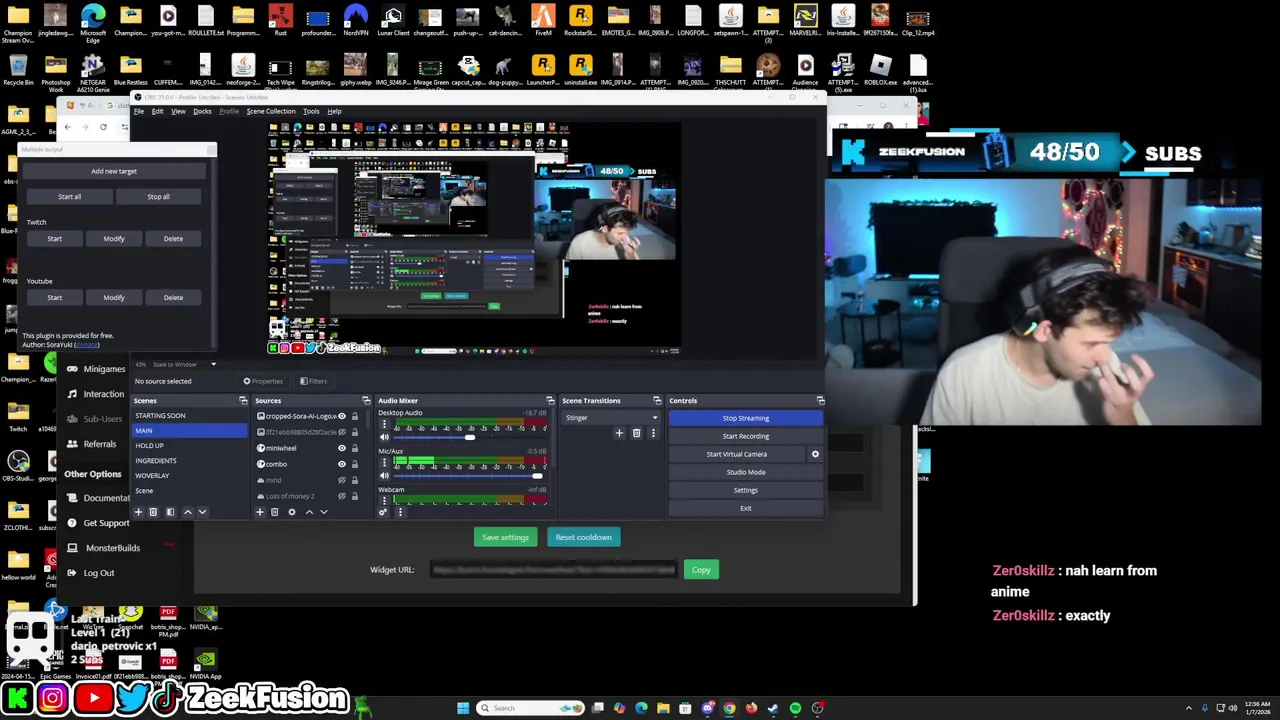
Task: Undock the Sources panel
Action: (x=366, y=401)
